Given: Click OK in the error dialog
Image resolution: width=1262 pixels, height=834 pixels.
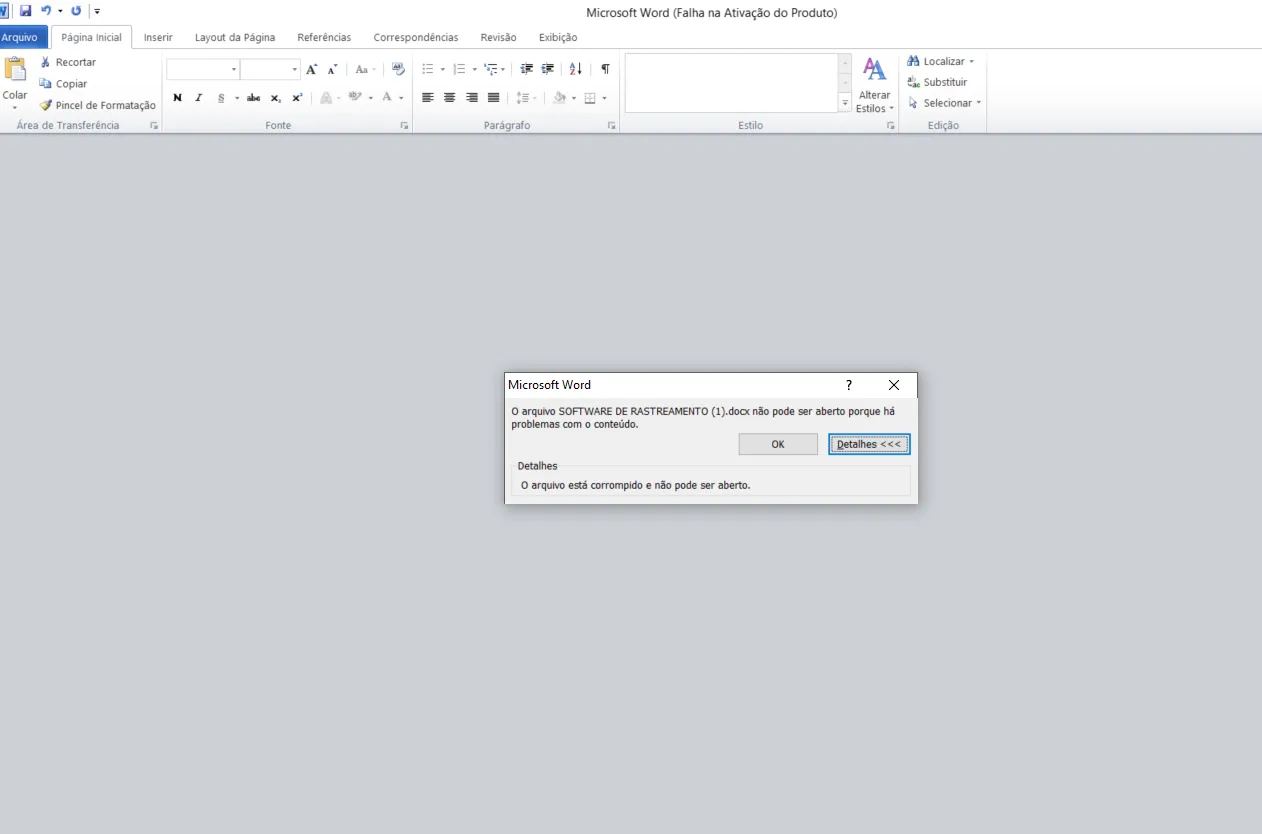Looking at the screenshot, I should pos(778,444).
